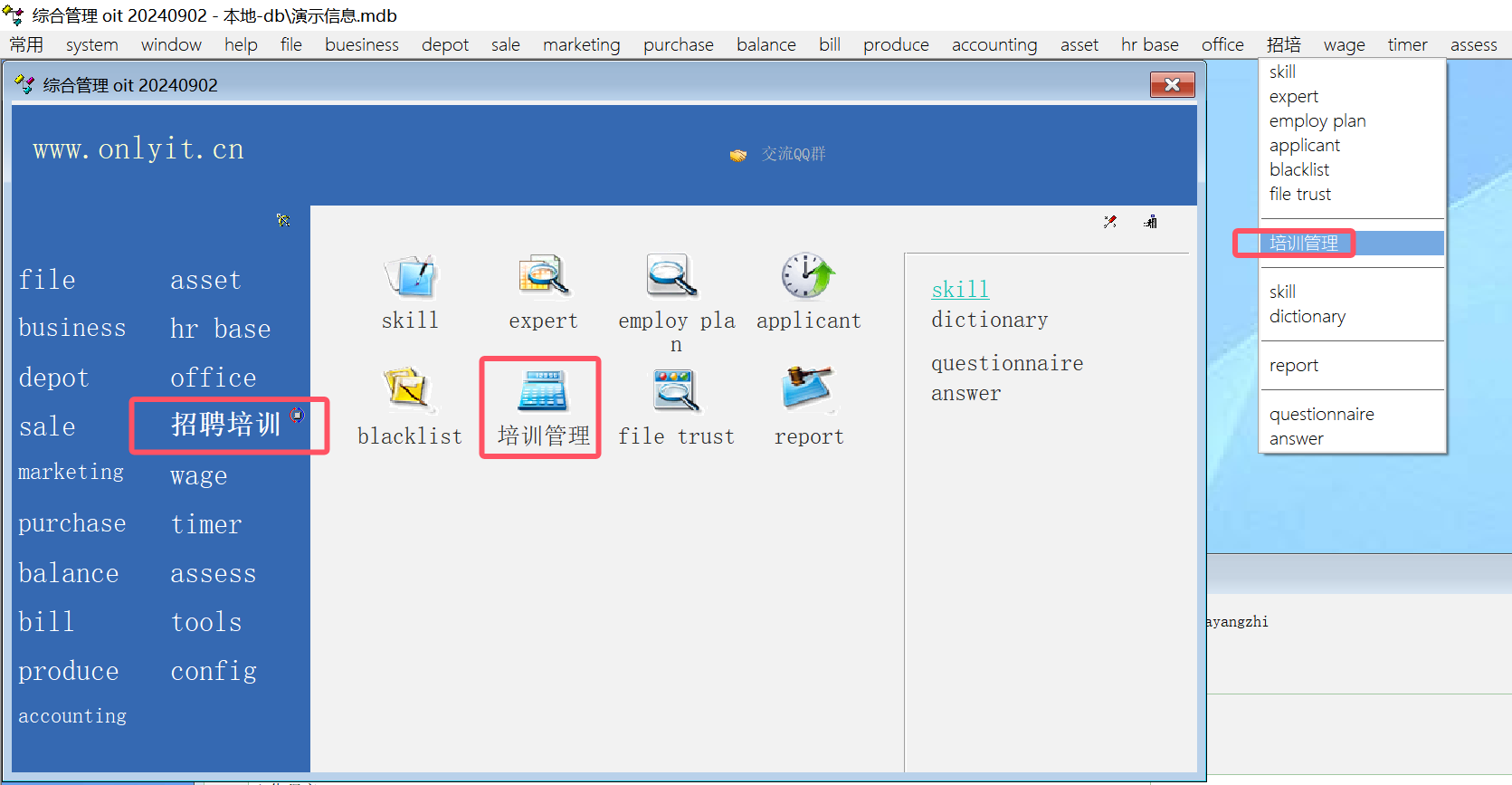Open the expert module icon
Screen dimensions: 1512x785
(543, 277)
